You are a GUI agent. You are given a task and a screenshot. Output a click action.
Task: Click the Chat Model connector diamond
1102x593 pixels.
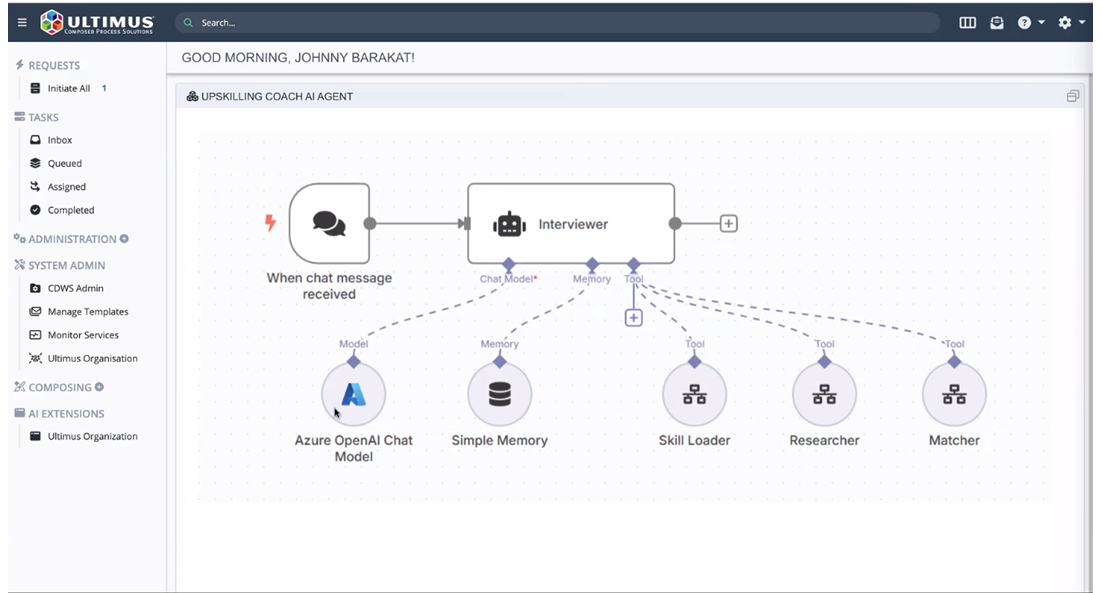[509, 264]
